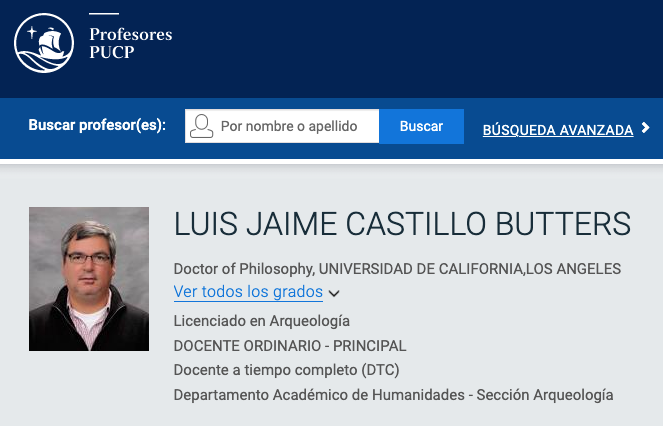Screen dimensions: 663x426
Task: Click the arrow next to Búsqueda Avanzada
Action: (x=646, y=128)
